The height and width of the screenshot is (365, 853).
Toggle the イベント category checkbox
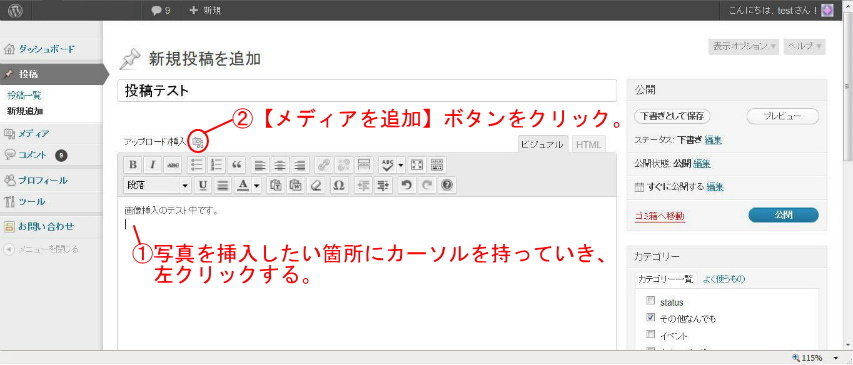650,334
